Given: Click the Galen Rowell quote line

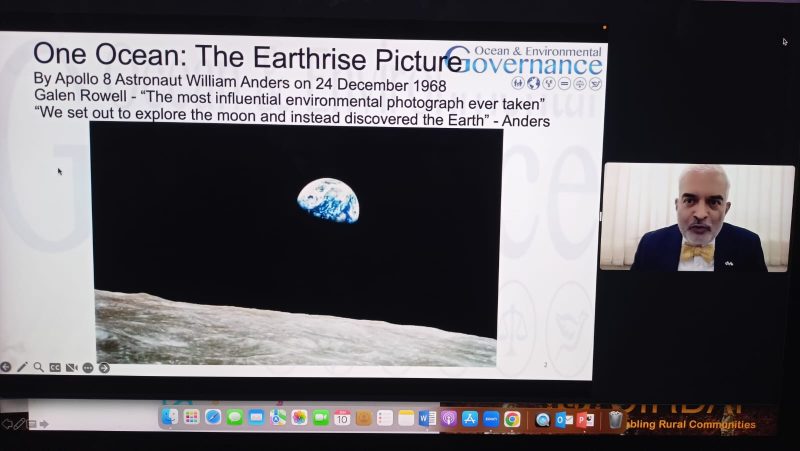Looking at the screenshot, I should pyautogui.click(x=289, y=99).
